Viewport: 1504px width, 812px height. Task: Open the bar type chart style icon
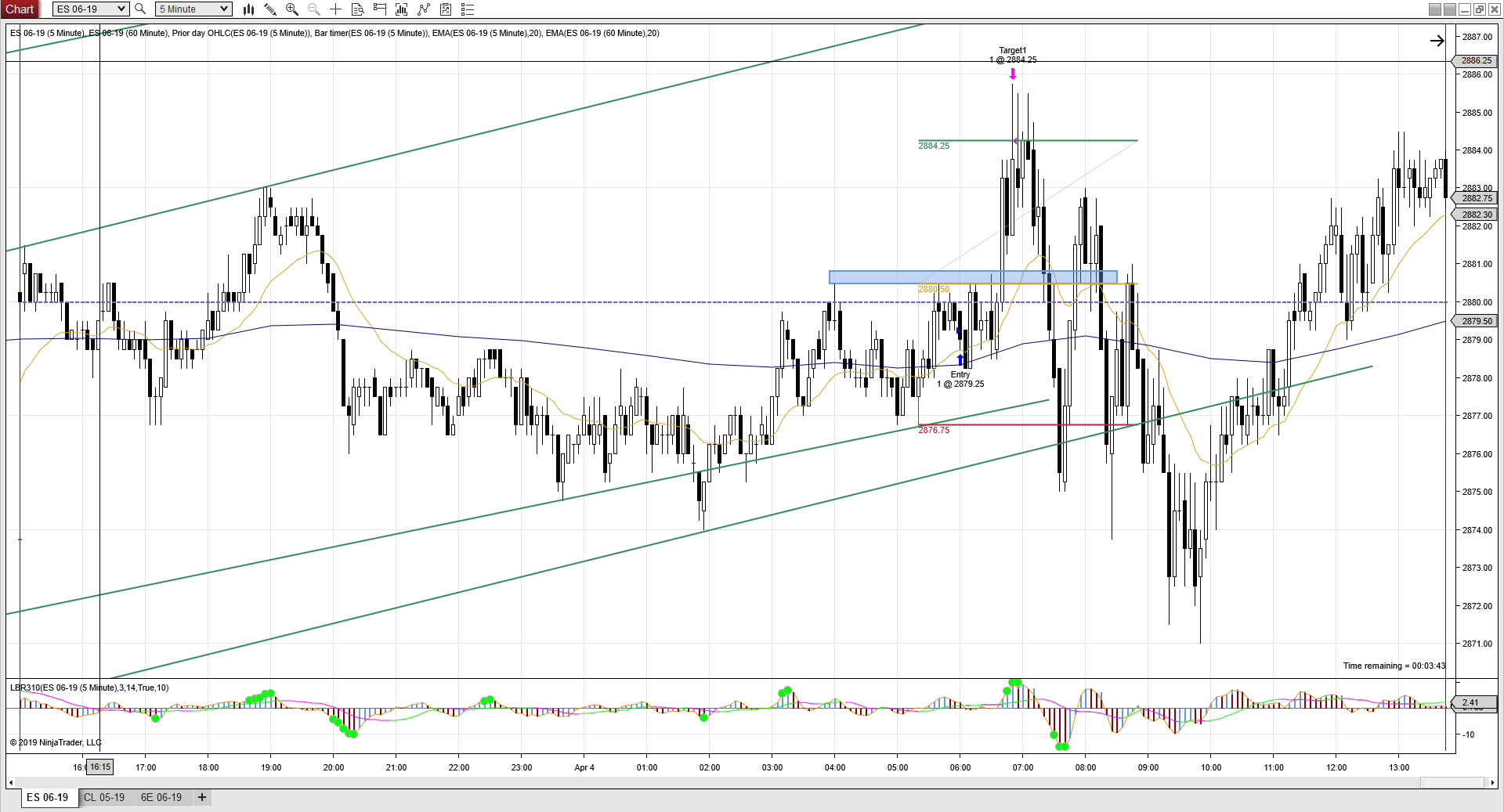click(x=248, y=9)
